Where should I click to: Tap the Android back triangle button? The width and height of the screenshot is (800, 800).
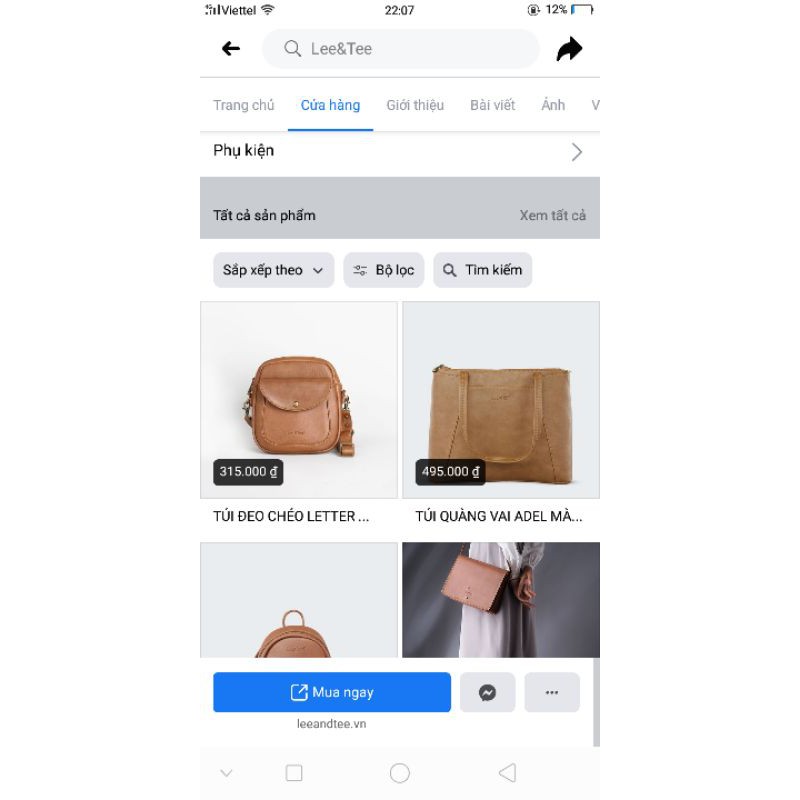508,773
